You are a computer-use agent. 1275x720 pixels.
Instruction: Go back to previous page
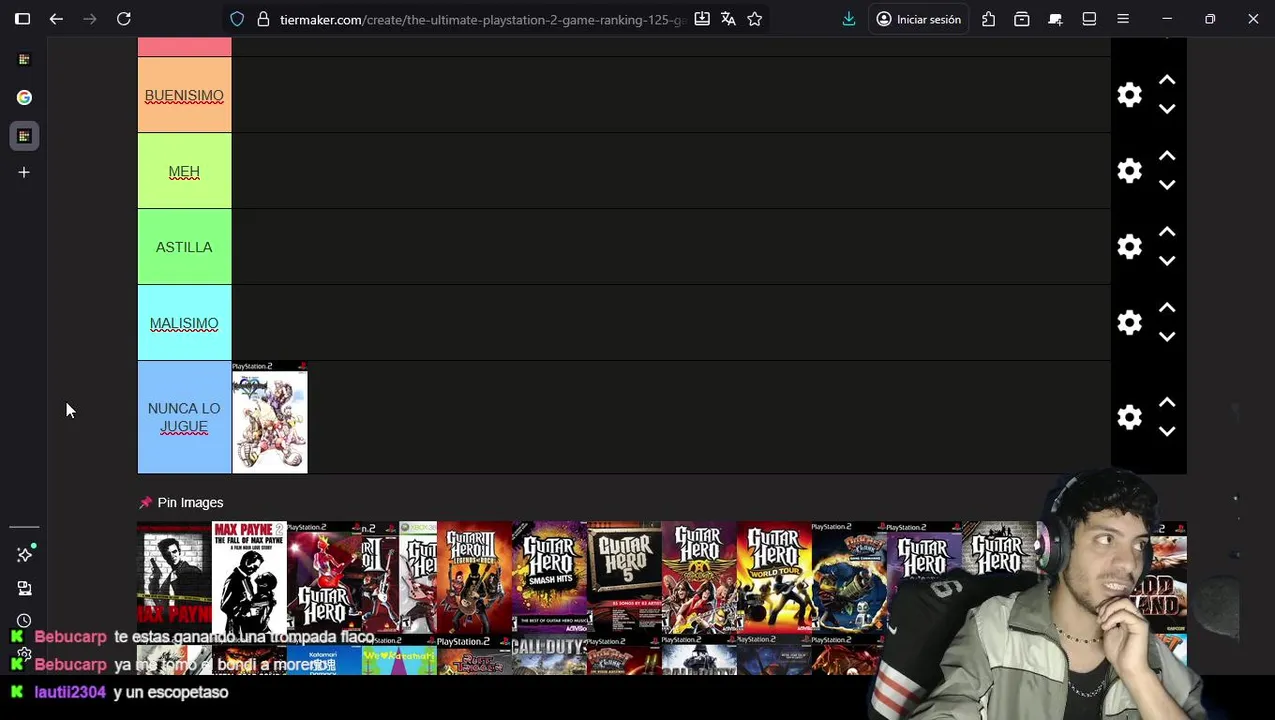tap(56, 19)
